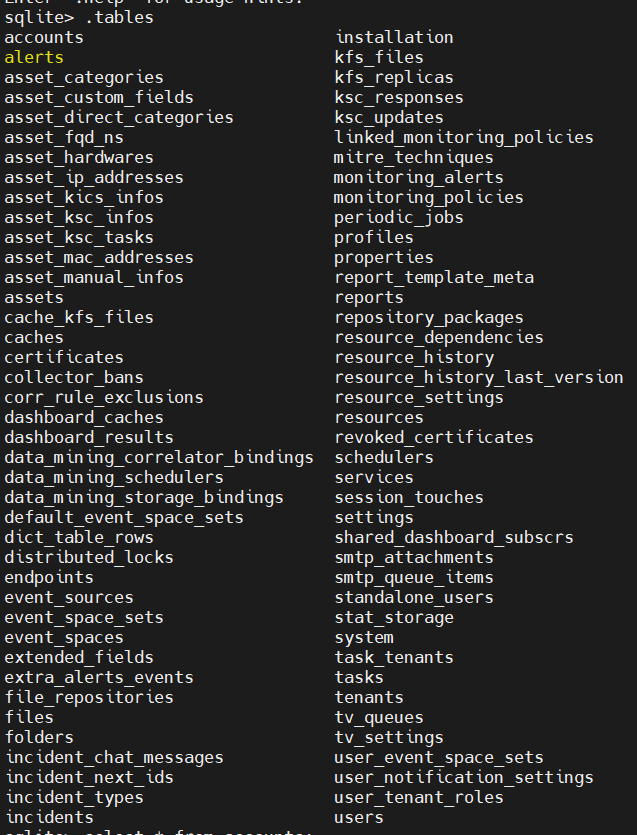Click the users table name

(359, 817)
